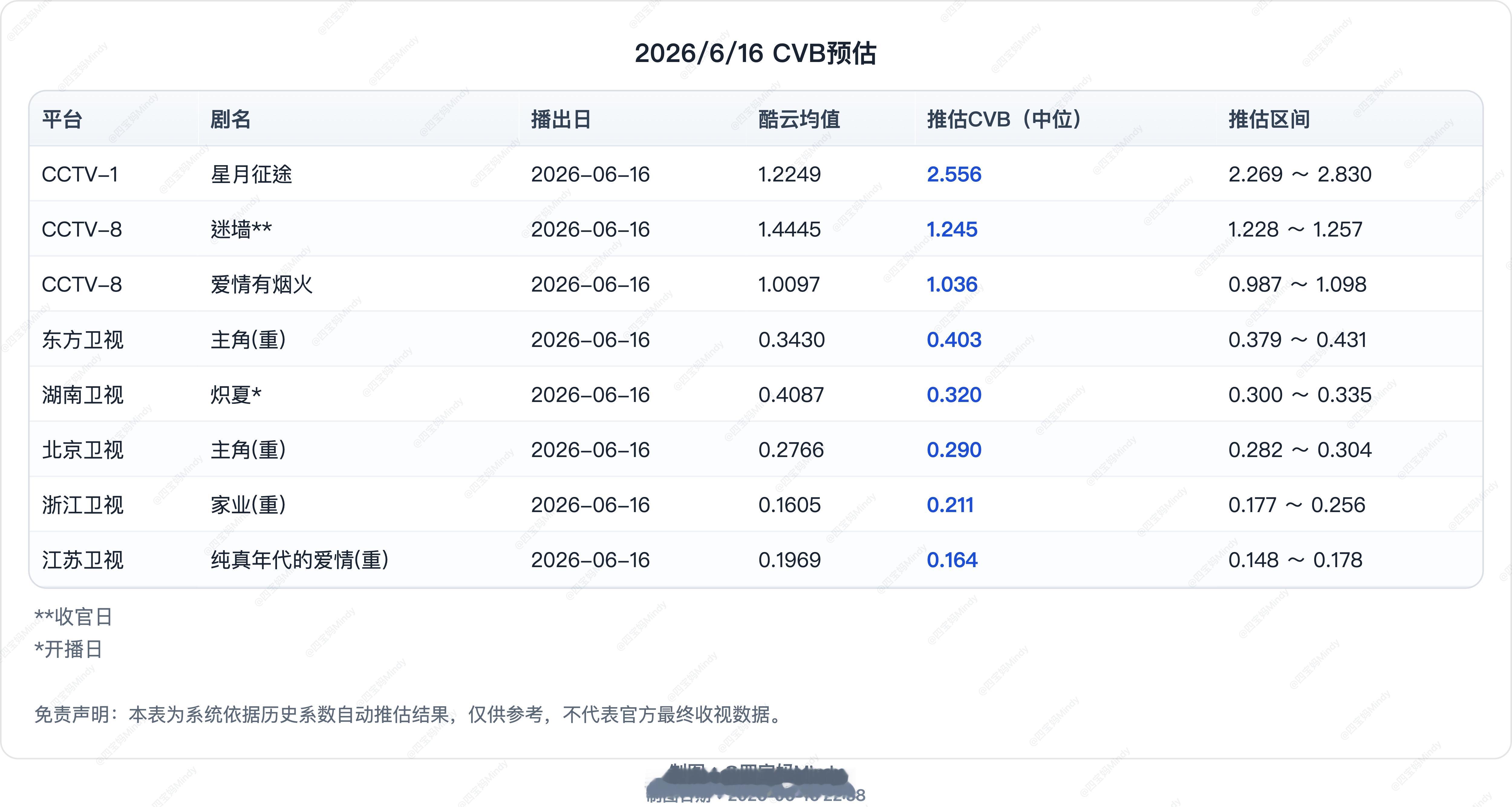
Task: Select the 免责声明 disclaimer line
Action: click(409, 714)
